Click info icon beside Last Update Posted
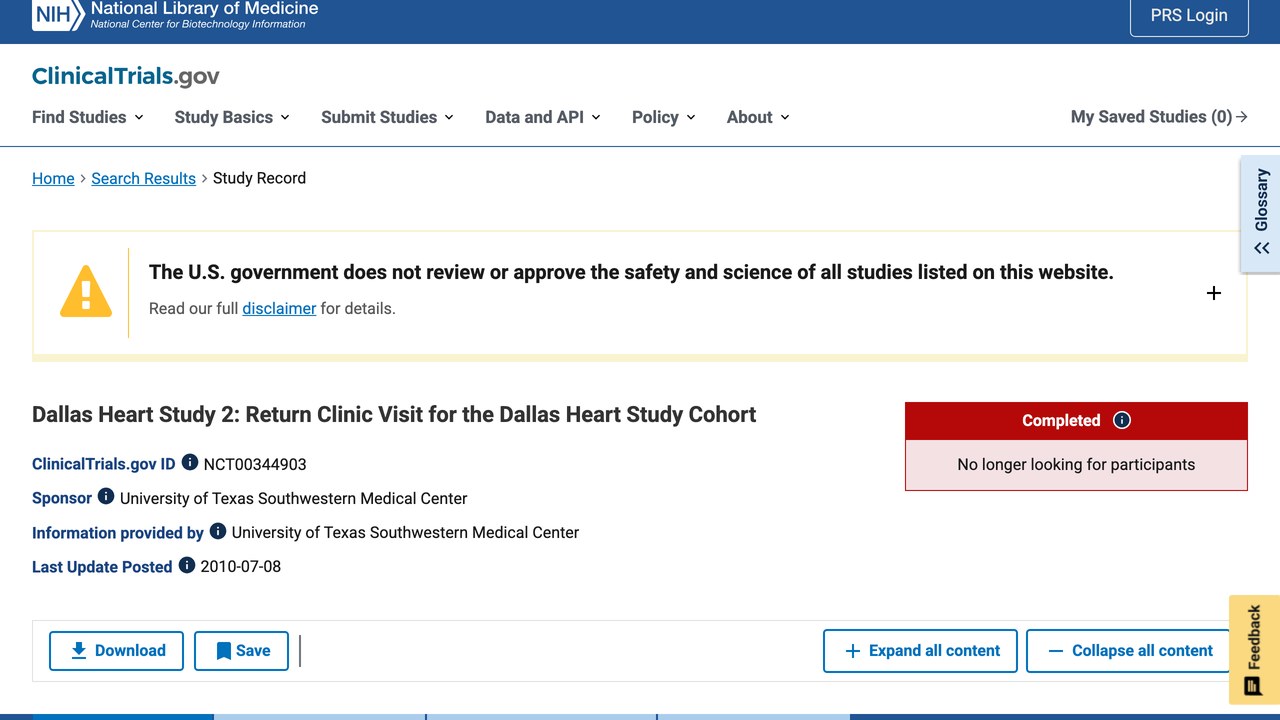1280x720 pixels. click(187, 565)
